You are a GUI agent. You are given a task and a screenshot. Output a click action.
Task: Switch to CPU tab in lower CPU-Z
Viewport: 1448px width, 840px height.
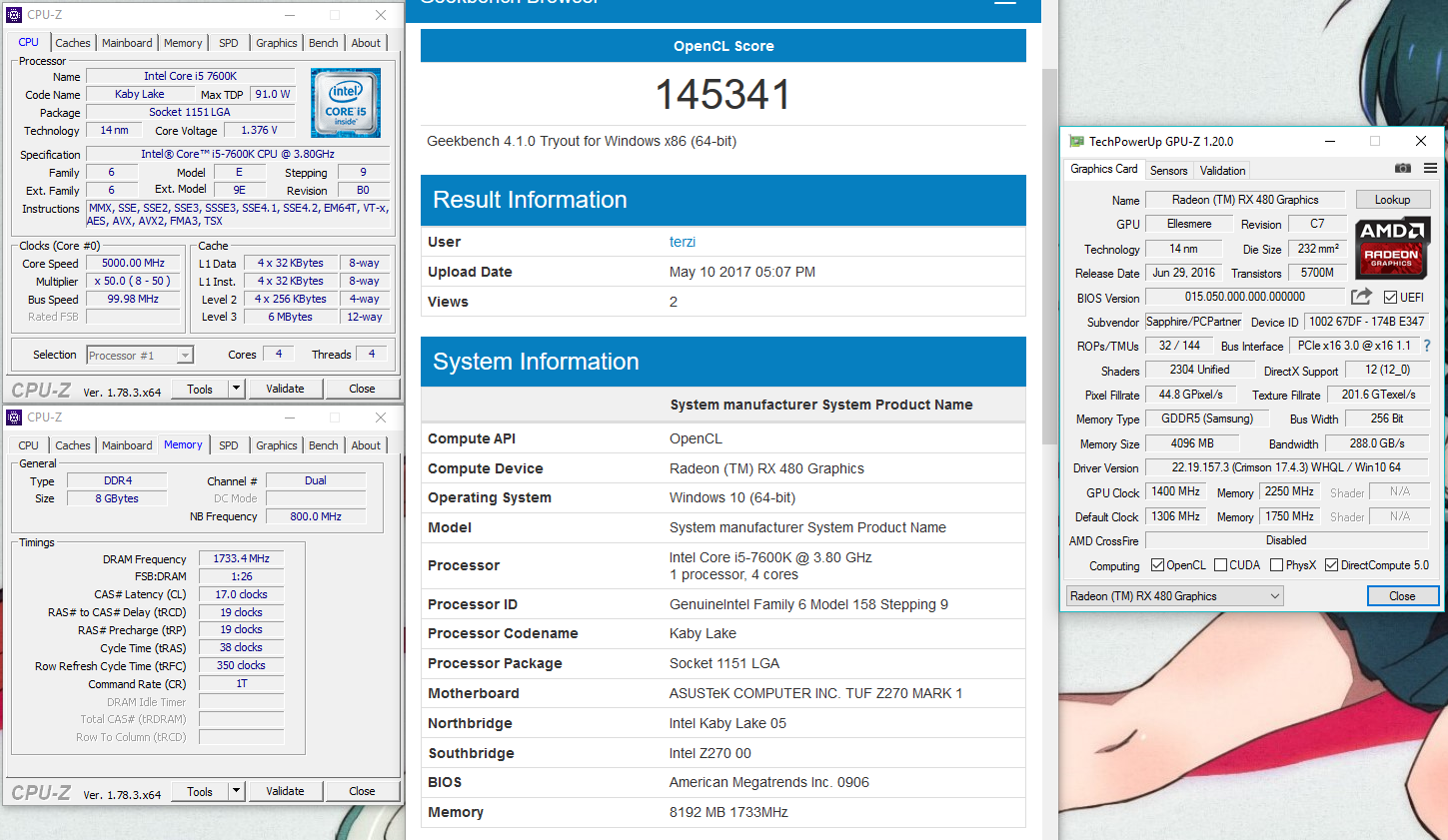click(x=28, y=445)
